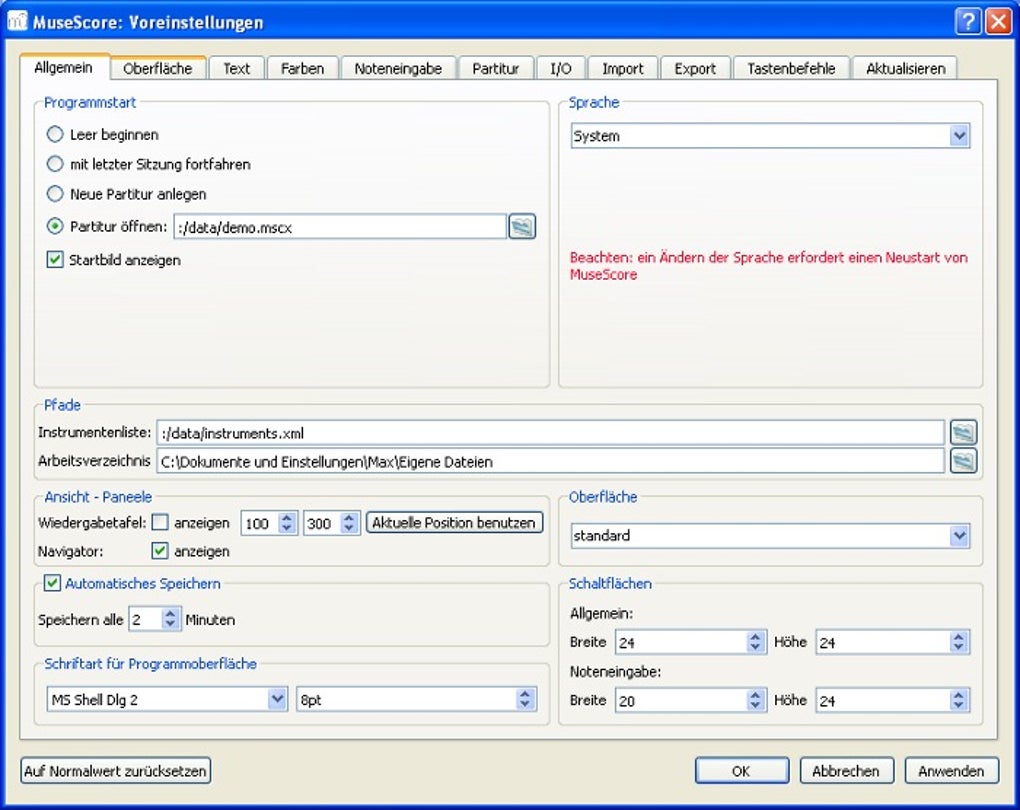Browse for score file next to demo.mscx
Viewport: 1020px width, 810px height.
pyautogui.click(x=522, y=227)
